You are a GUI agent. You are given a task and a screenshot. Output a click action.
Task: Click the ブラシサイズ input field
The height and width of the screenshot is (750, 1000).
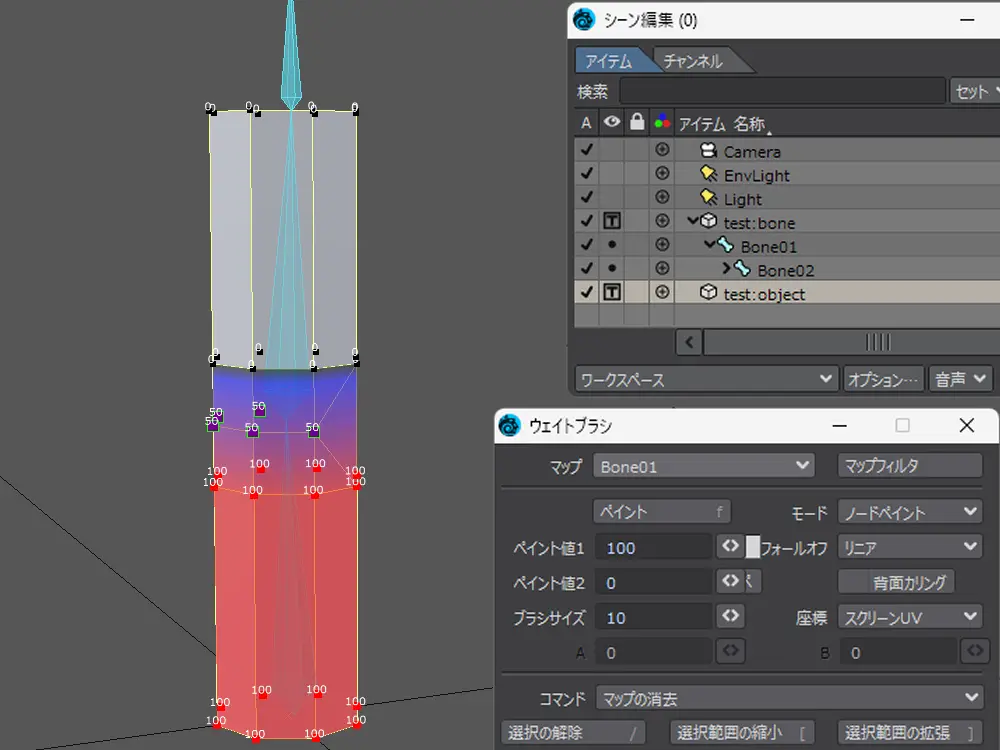pyautogui.click(x=652, y=617)
